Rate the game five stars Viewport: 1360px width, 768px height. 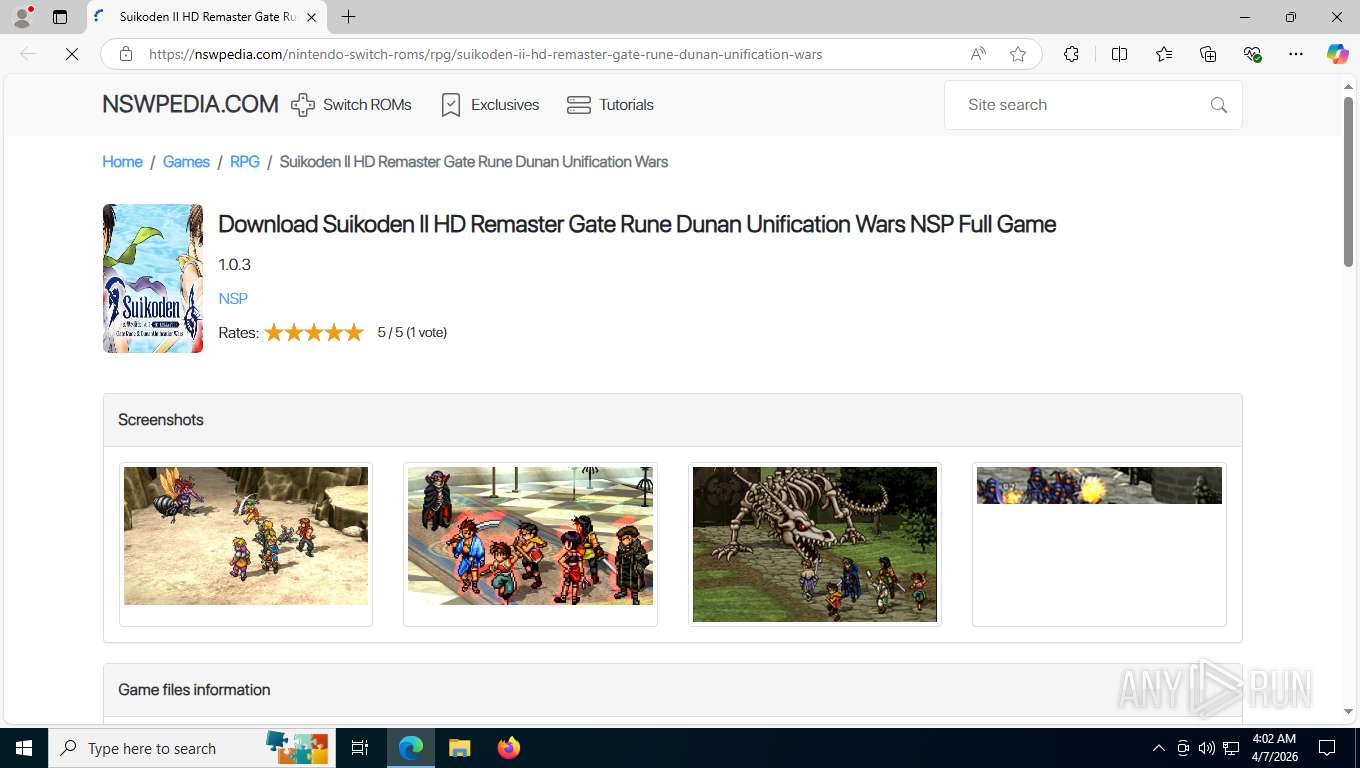pyautogui.click(x=354, y=333)
